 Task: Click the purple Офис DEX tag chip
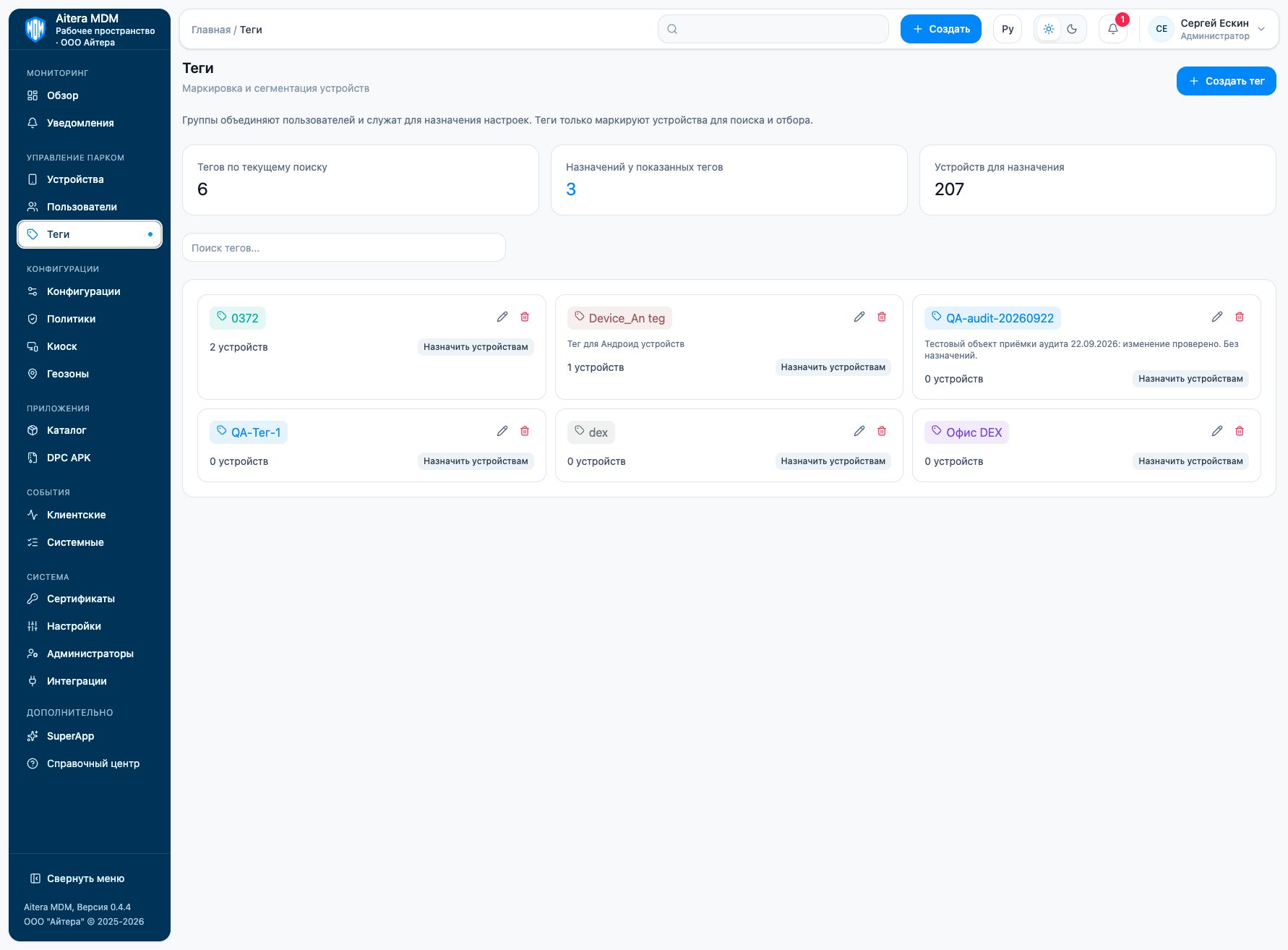[x=966, y=432]
